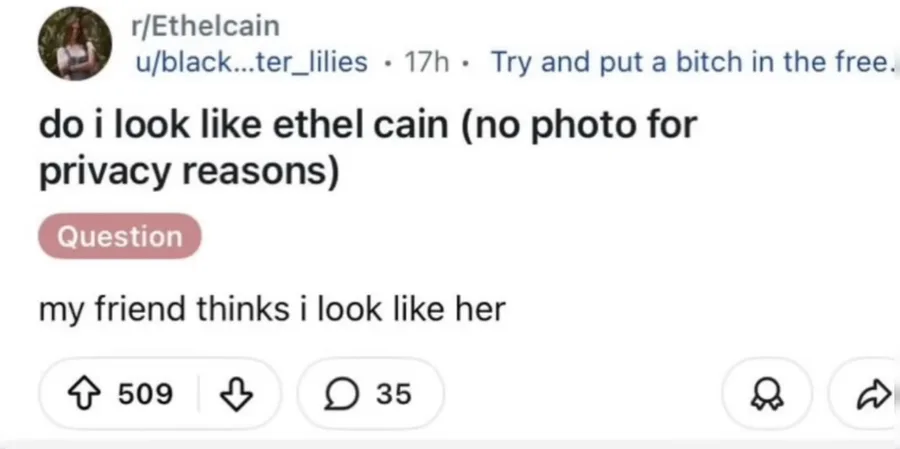Click the body text "my friend thinks i look like her"
This screenshot has height=449, width=900.
click(272, 311)
